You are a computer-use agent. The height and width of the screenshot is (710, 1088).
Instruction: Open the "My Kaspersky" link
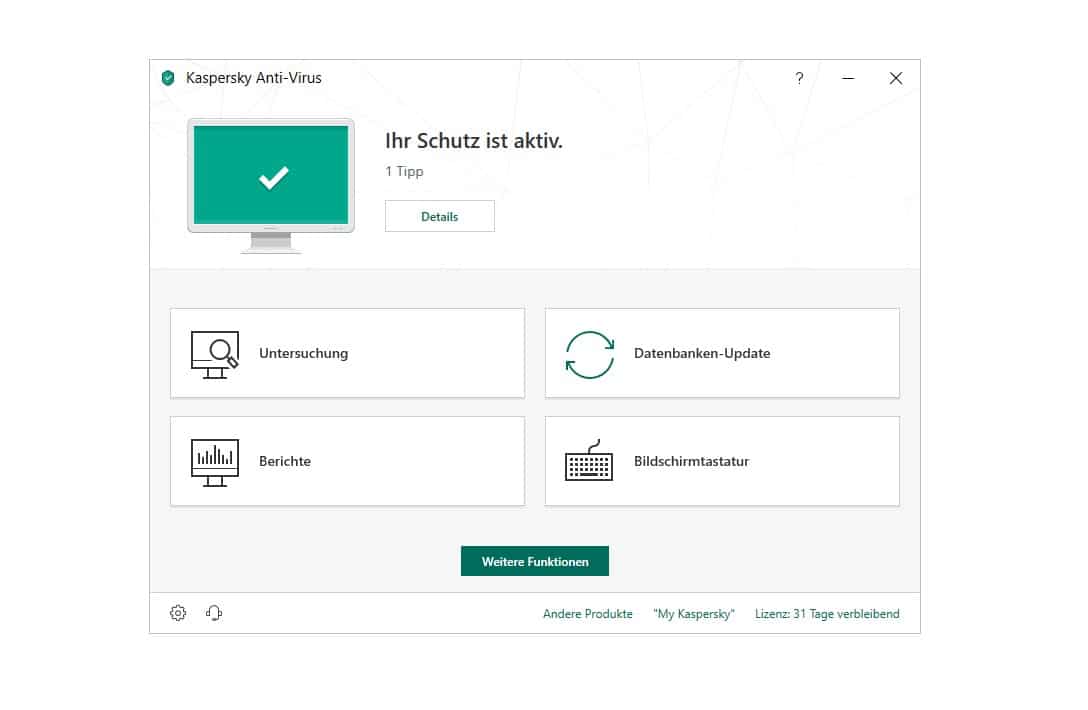[693, 614]
